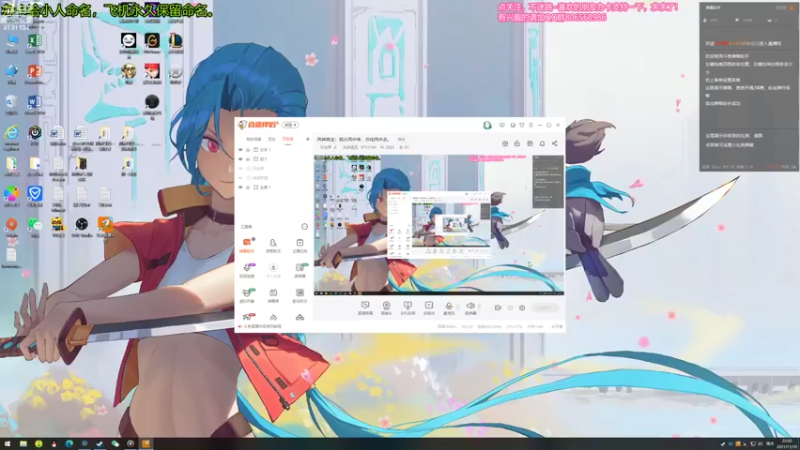This screenshot has height=450, width=800.
Task: Click the live preview canvas
Action: (x=439, y=224)
